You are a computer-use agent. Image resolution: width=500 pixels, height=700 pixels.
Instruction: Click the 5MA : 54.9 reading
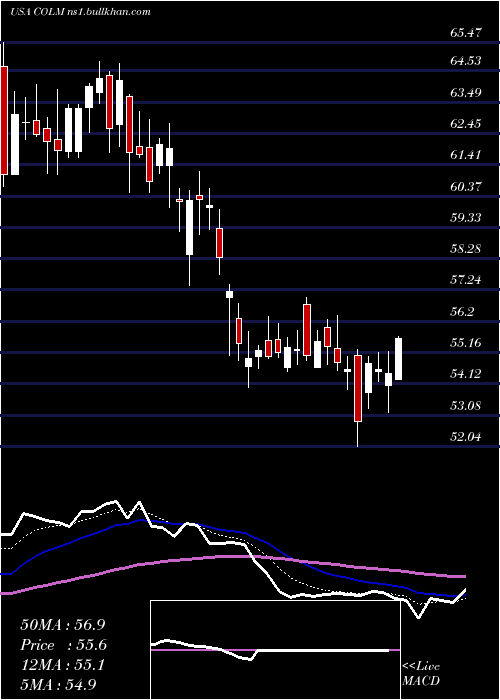tap(59, 685)
